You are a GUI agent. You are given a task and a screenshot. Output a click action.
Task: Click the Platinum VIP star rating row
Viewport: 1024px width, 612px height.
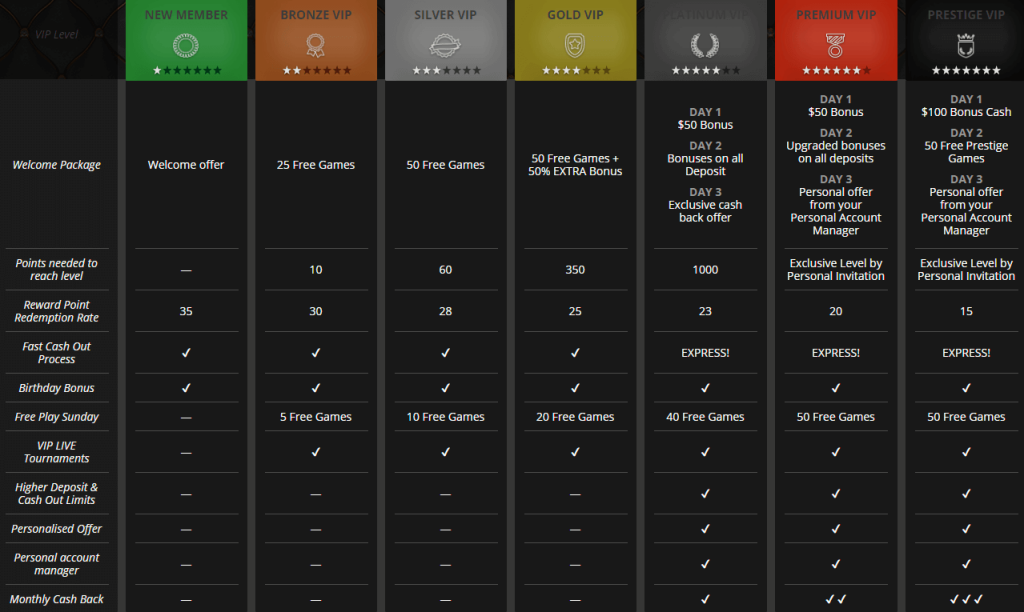(706, 71)
